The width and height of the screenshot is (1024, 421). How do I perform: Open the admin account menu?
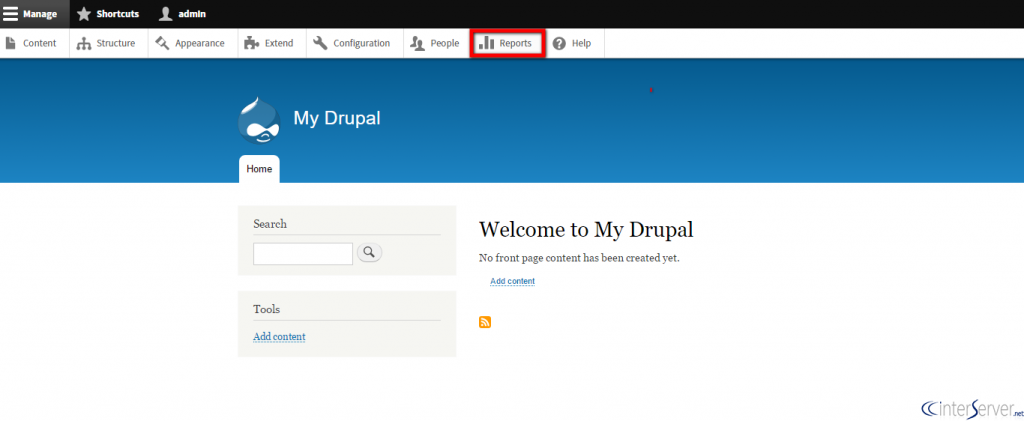tap(183, 14)
